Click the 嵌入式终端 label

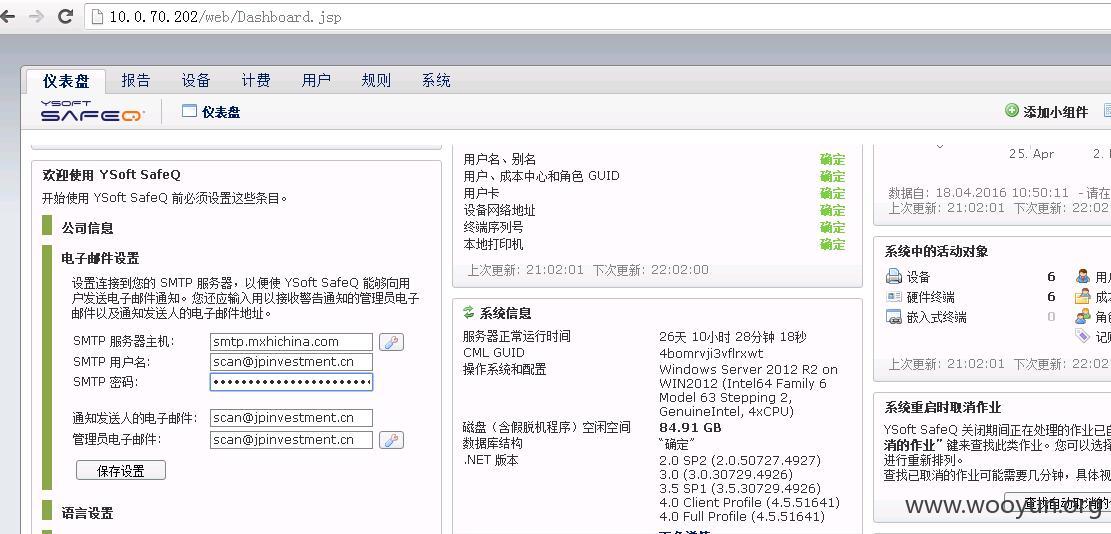937,317
